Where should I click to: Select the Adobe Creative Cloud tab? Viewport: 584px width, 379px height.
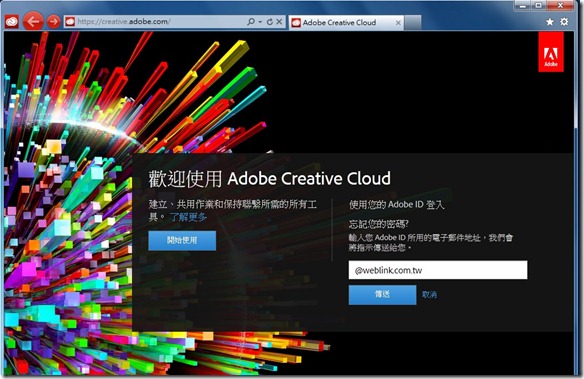pyautogui.click(x=346, y=23)
